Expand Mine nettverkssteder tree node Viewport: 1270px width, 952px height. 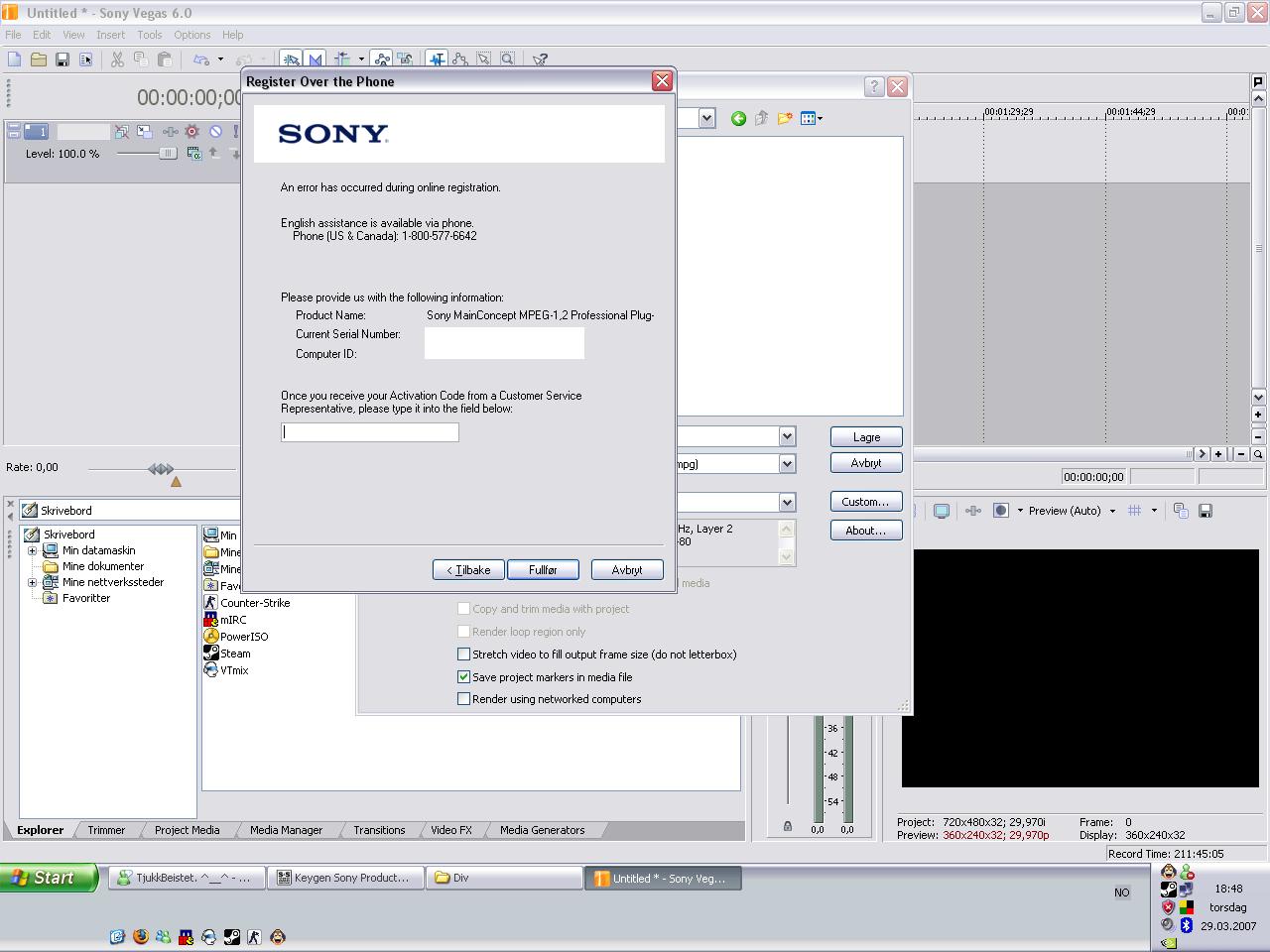[x=33, y=582]
